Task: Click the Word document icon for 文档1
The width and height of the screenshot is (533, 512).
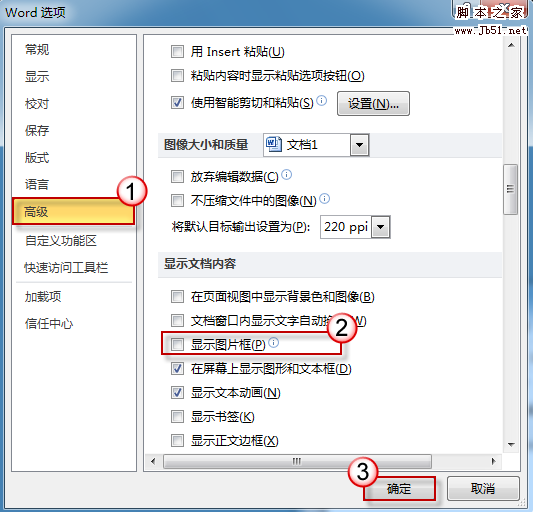Action: 274,144
